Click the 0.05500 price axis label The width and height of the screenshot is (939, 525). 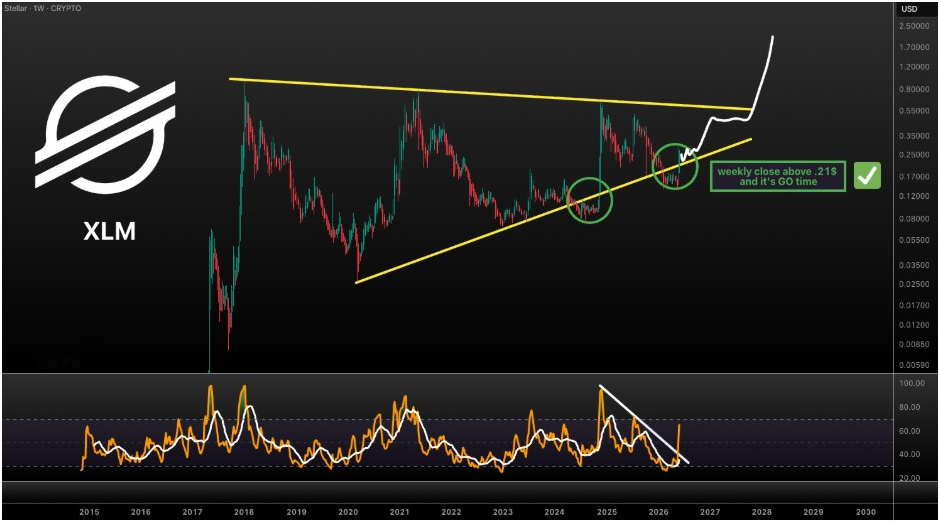pyautogui.click(x=913, y=240)
